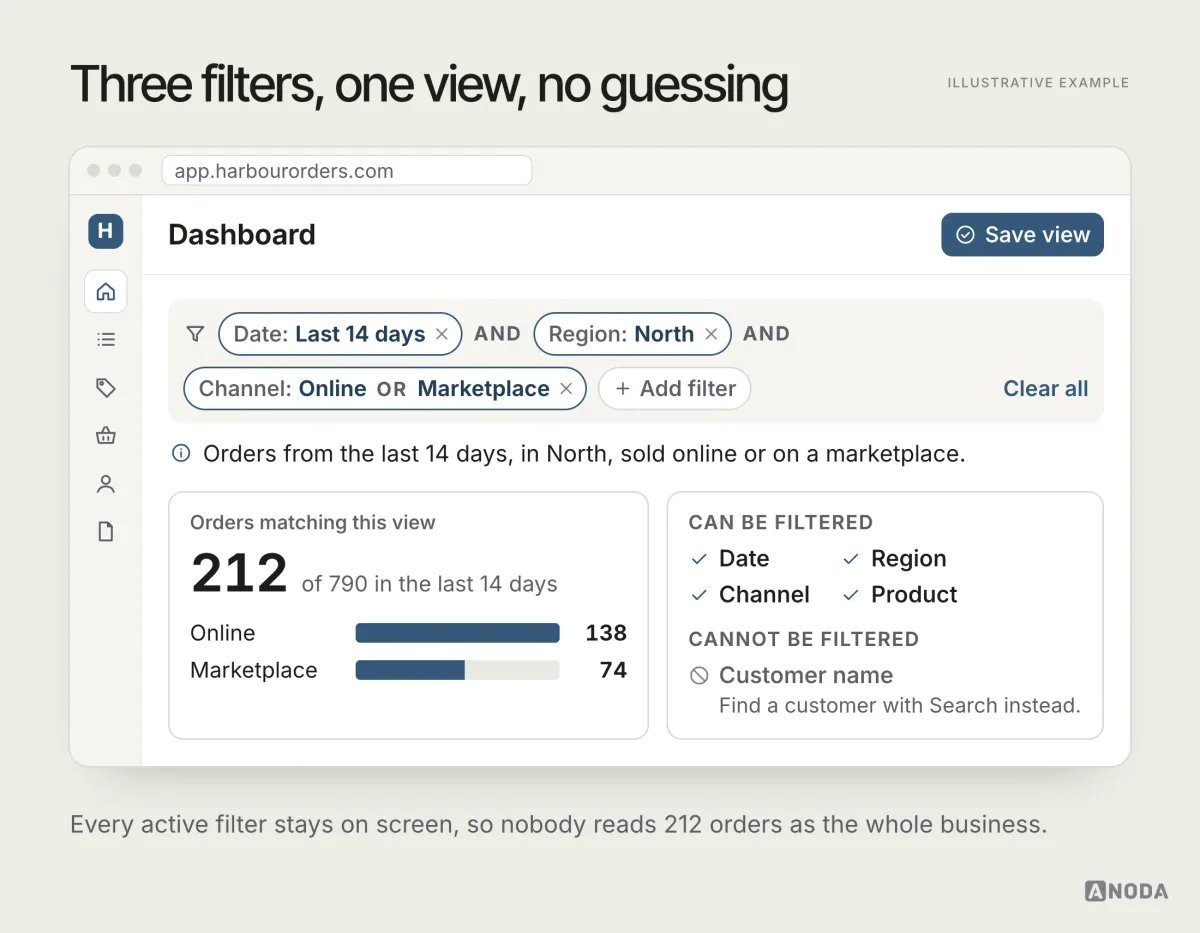Open the tag sidebar icon
This screenshot has width=1200, height=933.
coord(105,388)
